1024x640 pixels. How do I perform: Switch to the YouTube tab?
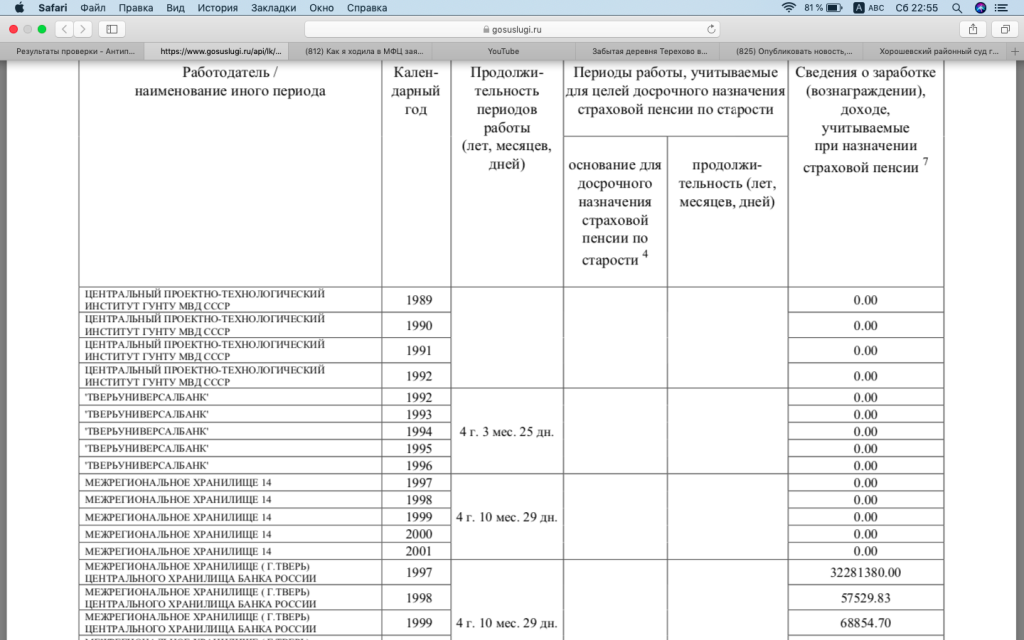tap(503, 50)
